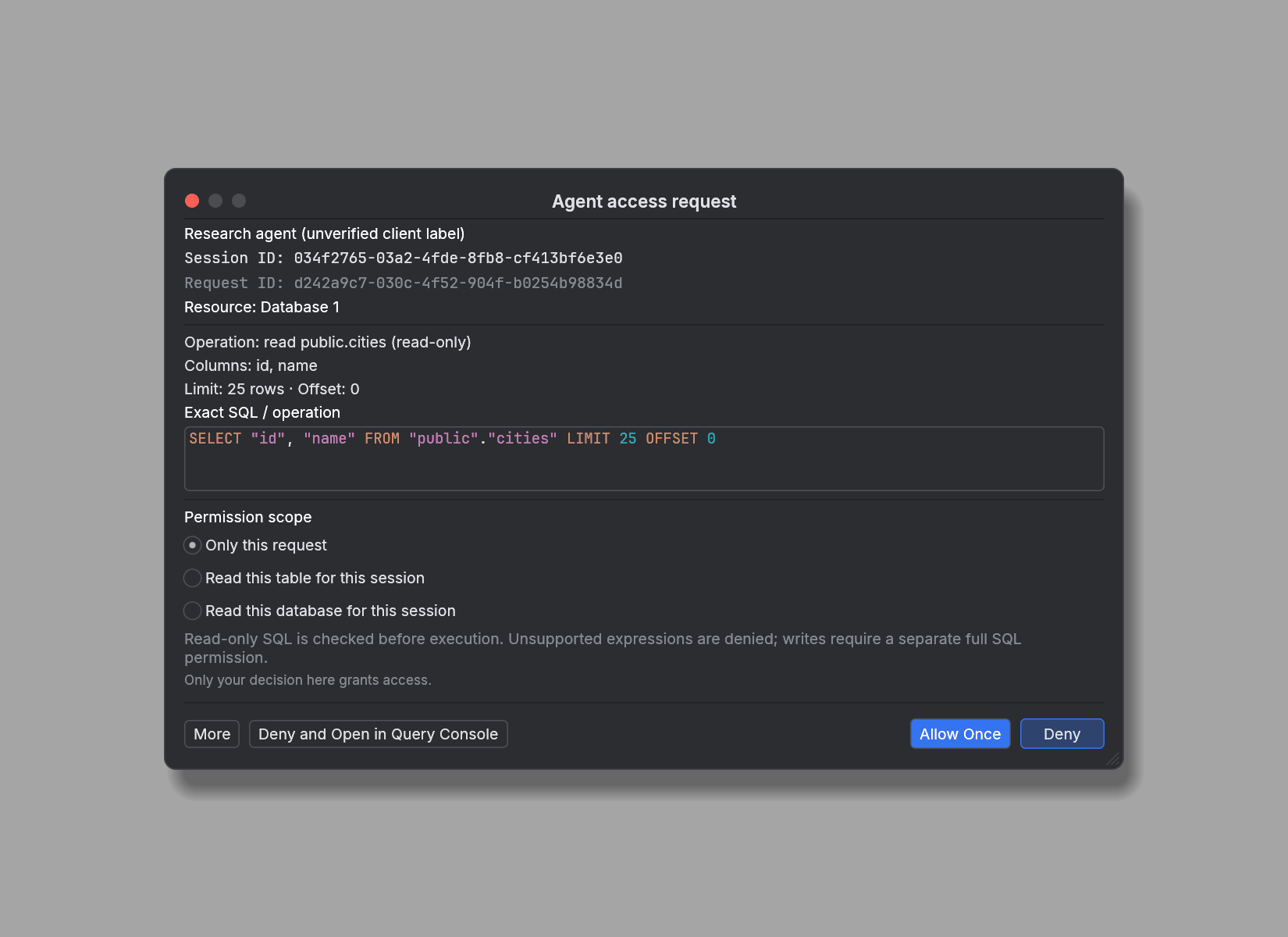The height and width of the screenshot is (937, 1288).
Task: Grab the window resize corner grip
Action: 1113,759
